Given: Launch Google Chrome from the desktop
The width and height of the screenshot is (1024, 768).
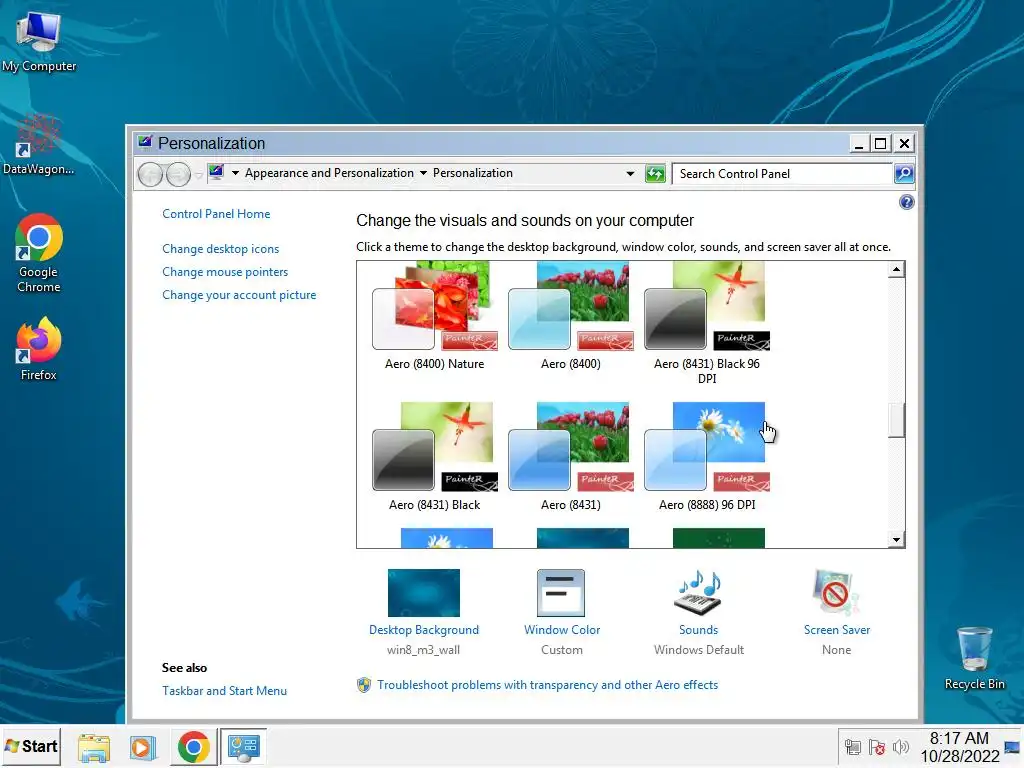Looking at the screenshot, I should pos(39,253).
